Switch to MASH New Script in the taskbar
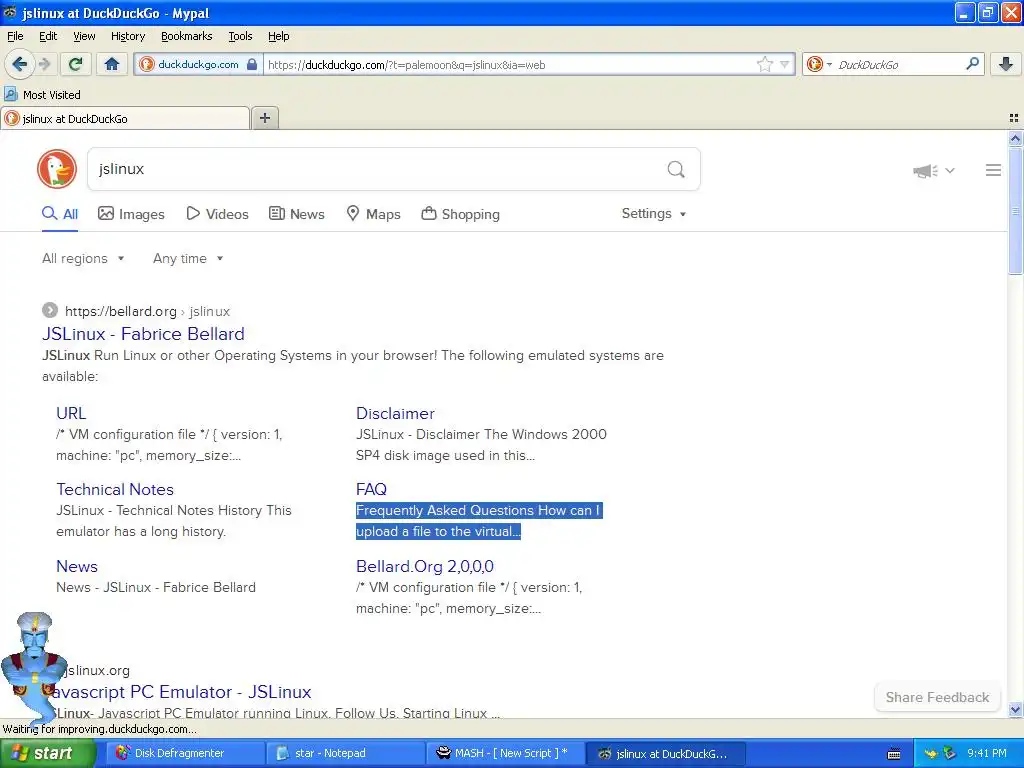Screen dimensions: 1024x768 click(504, 754)
